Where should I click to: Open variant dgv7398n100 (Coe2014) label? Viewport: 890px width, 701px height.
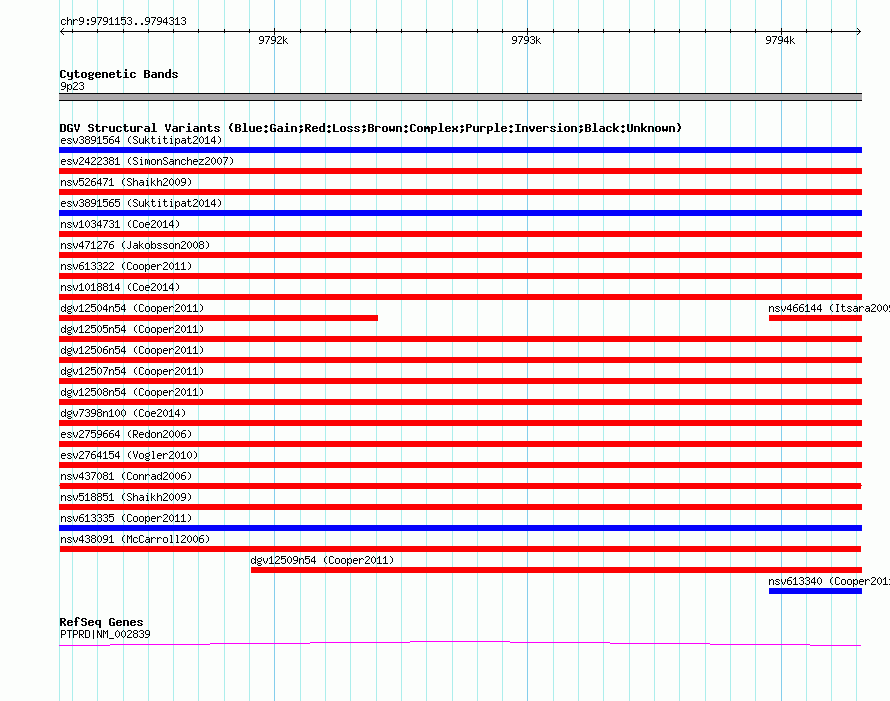123,413
